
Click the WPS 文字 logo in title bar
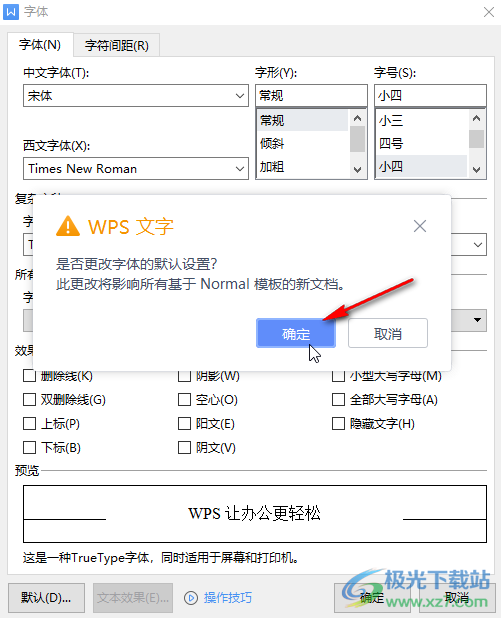click(11, 12)
